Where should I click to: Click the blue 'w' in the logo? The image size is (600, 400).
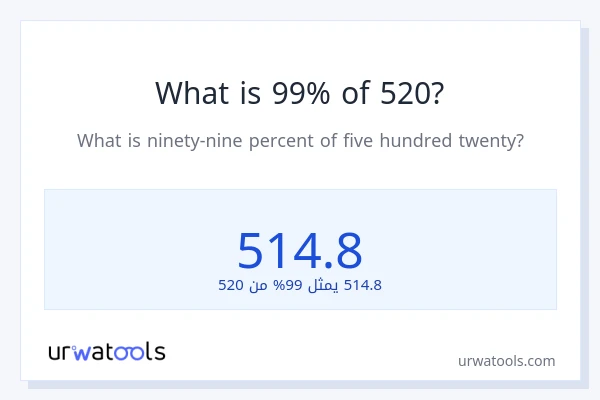tap(81, 352)
